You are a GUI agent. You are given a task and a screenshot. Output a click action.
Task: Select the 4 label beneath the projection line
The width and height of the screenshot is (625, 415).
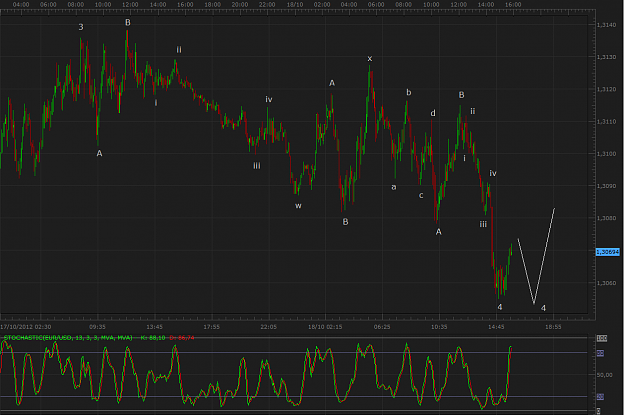(x=543, y=308)
